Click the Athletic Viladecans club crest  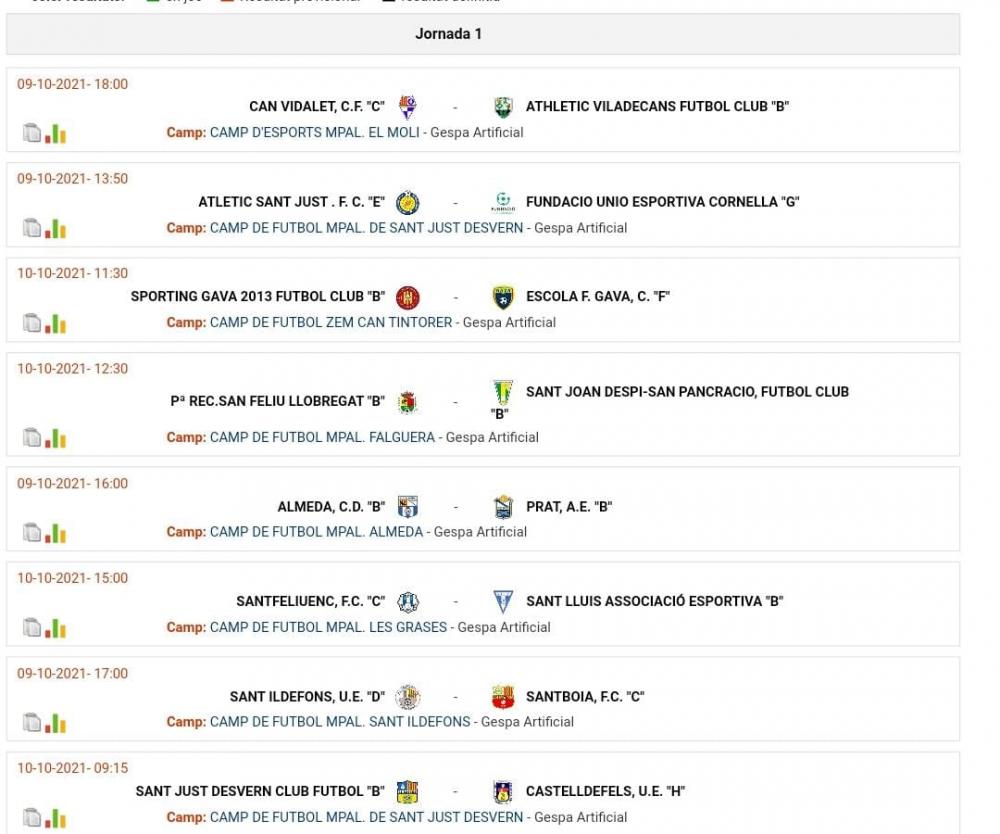pos(503,106)
